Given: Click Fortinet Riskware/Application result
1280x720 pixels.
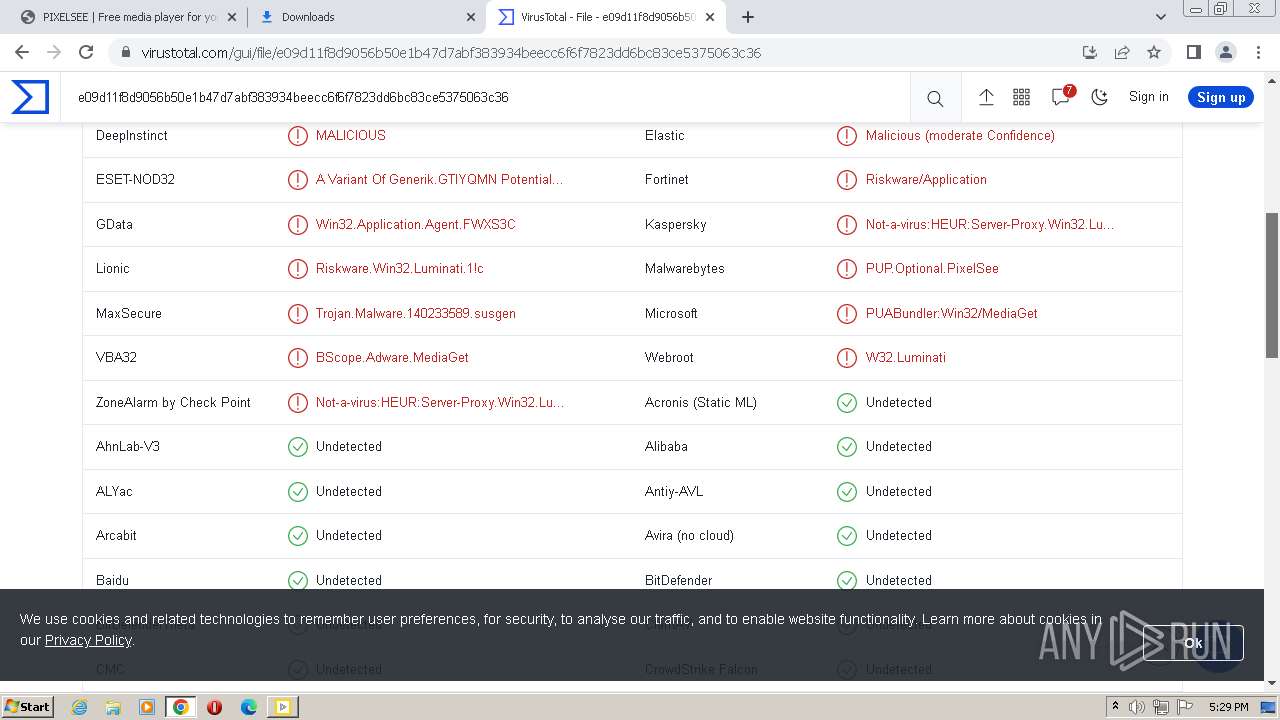Looking at the screenshot, I should click(x=926, y=179).
